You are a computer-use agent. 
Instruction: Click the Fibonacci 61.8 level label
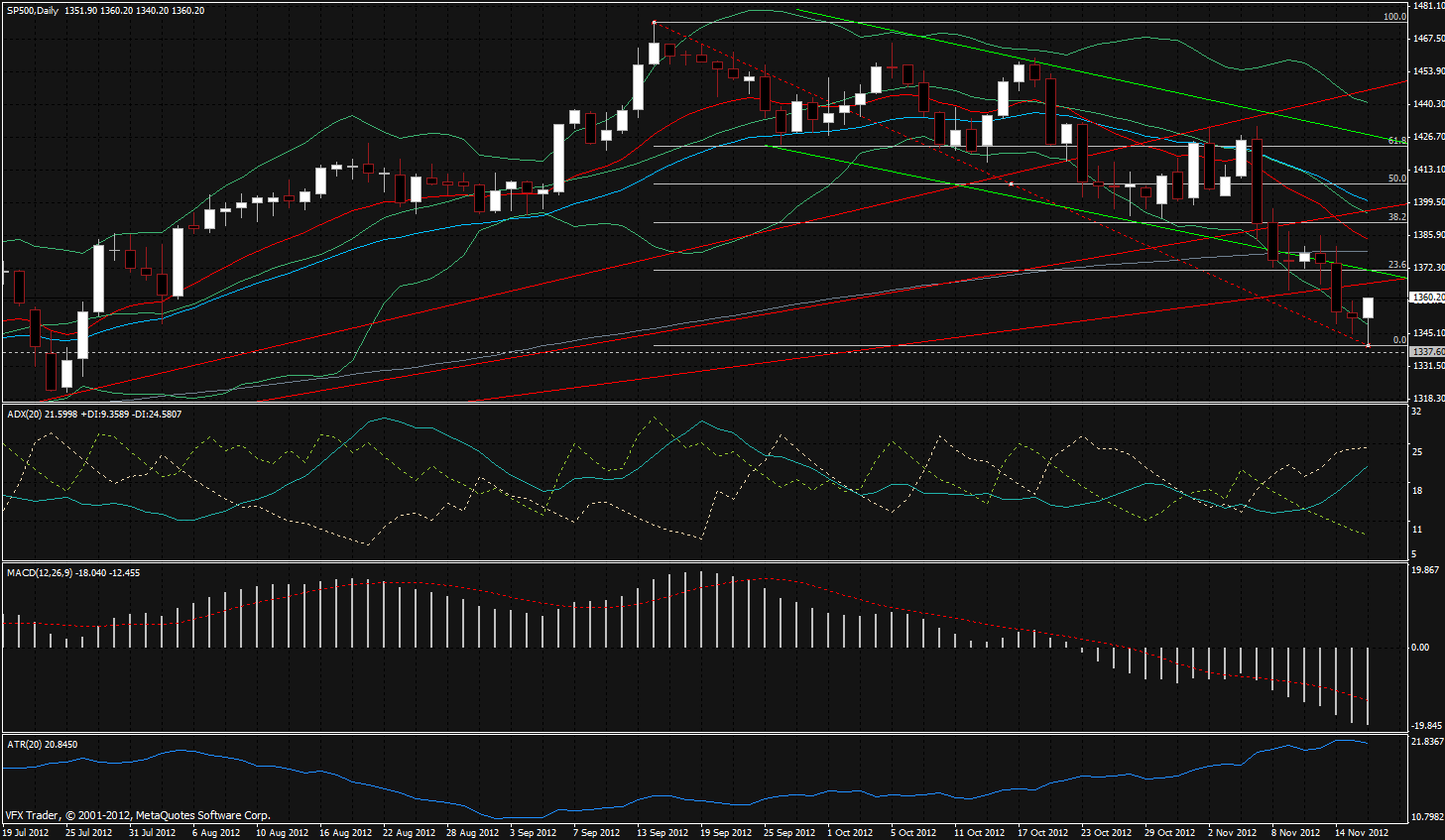pos(1396,141)
